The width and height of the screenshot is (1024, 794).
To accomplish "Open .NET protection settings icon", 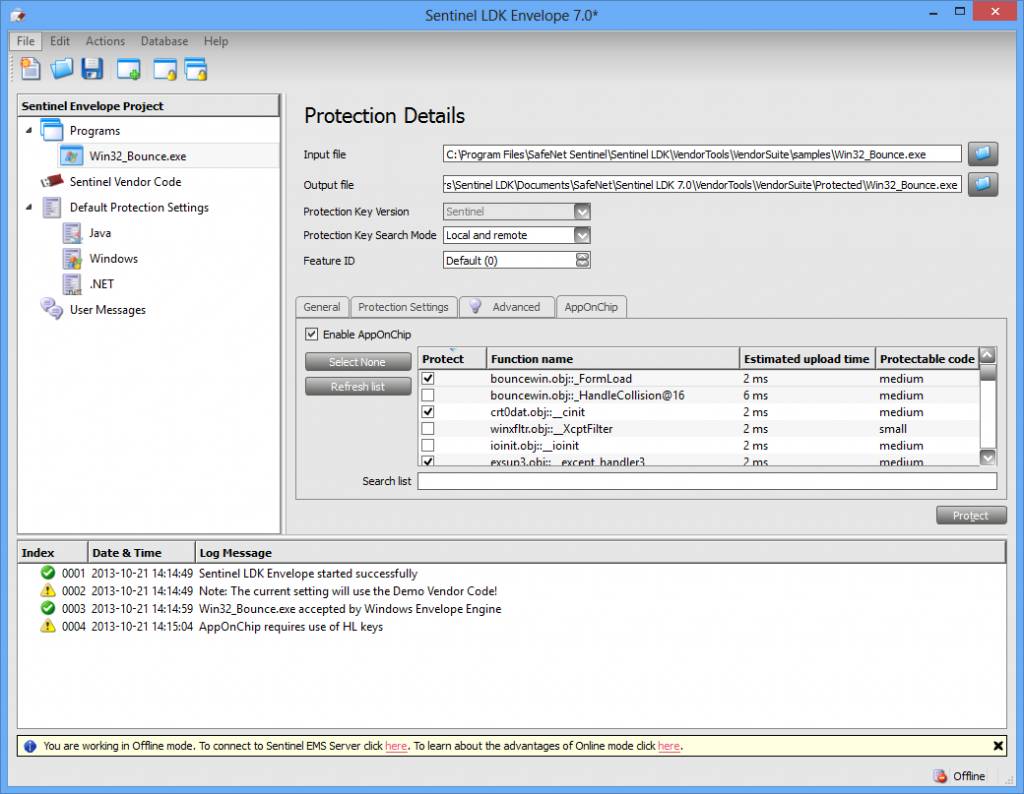I will coord(72,284).
